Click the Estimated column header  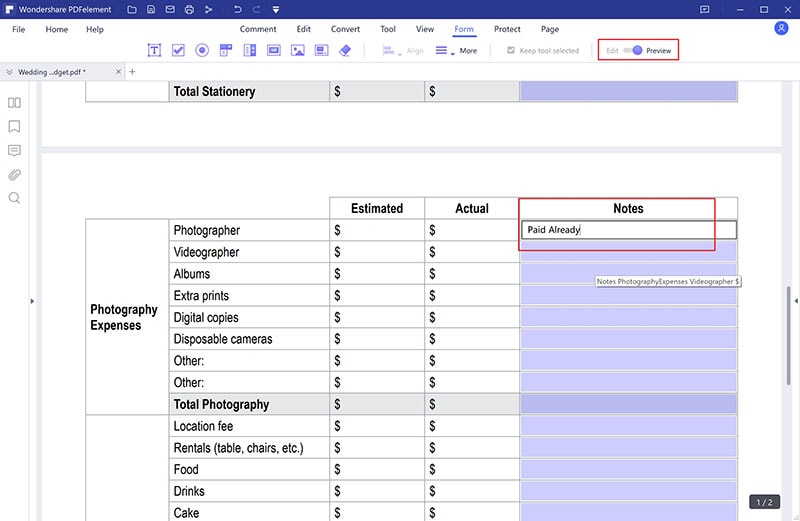pyautogui.click(x=377, y=208)
